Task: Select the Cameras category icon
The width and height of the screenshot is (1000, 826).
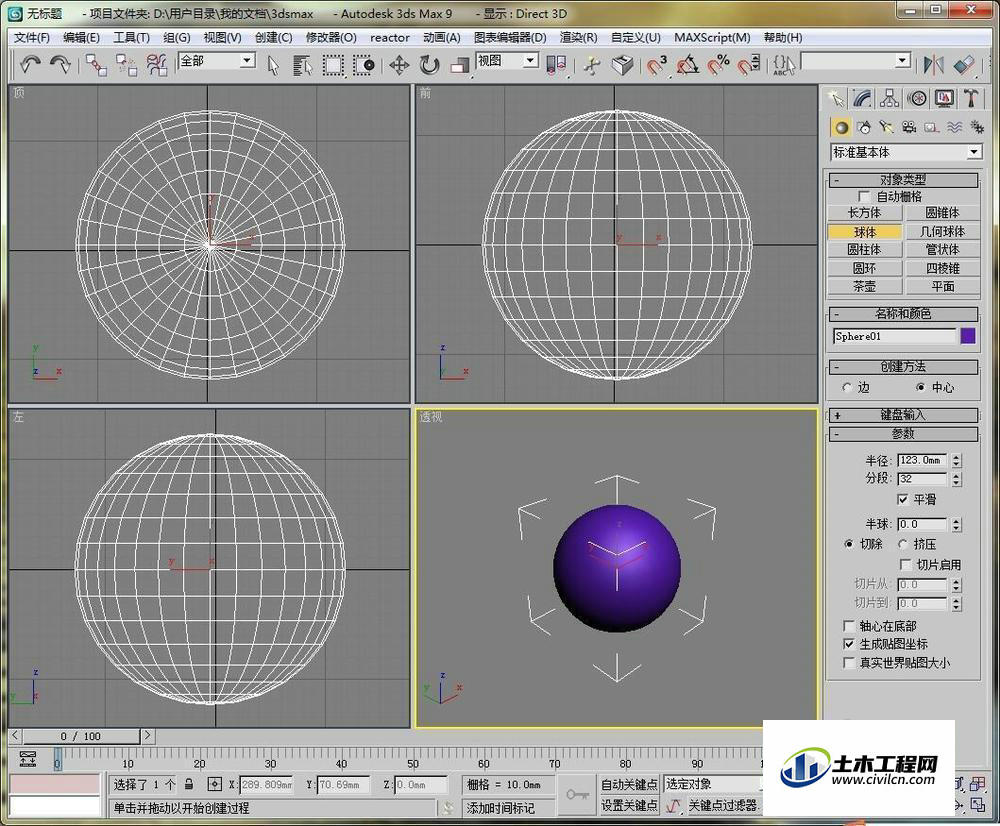Action: pyautogui.click(x=909, y=128)
